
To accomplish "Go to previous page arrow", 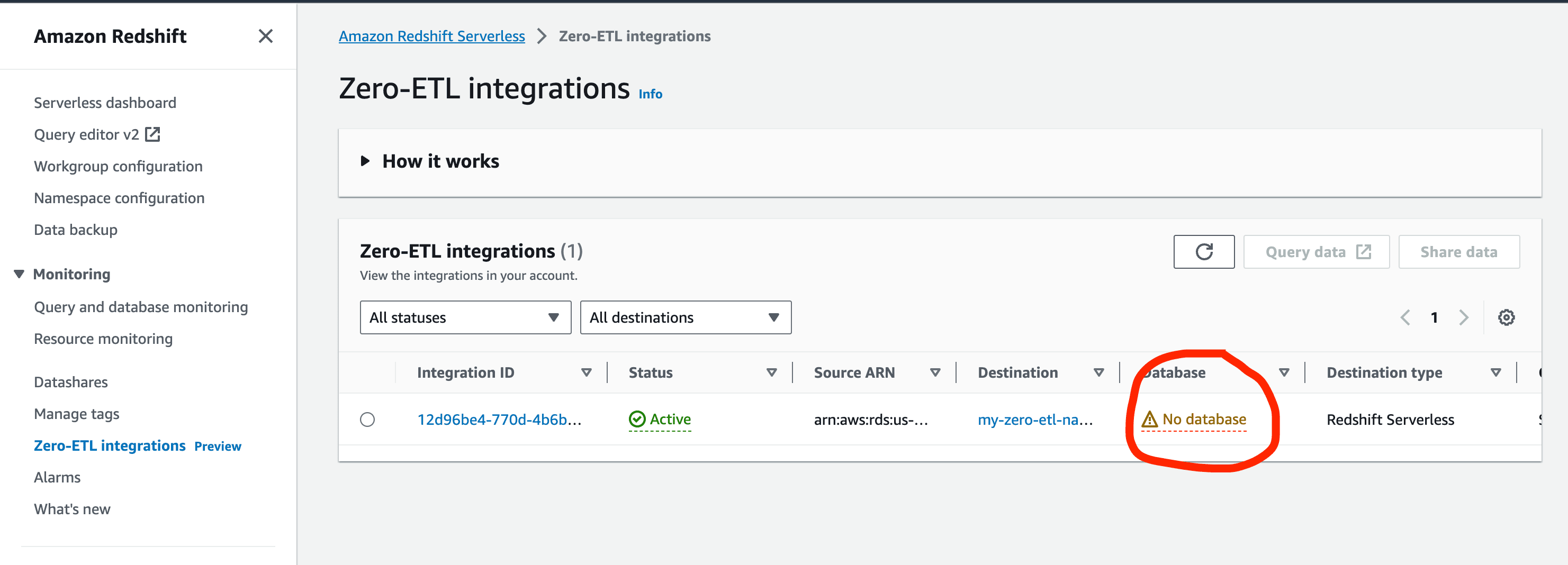I will [1405, 317].
